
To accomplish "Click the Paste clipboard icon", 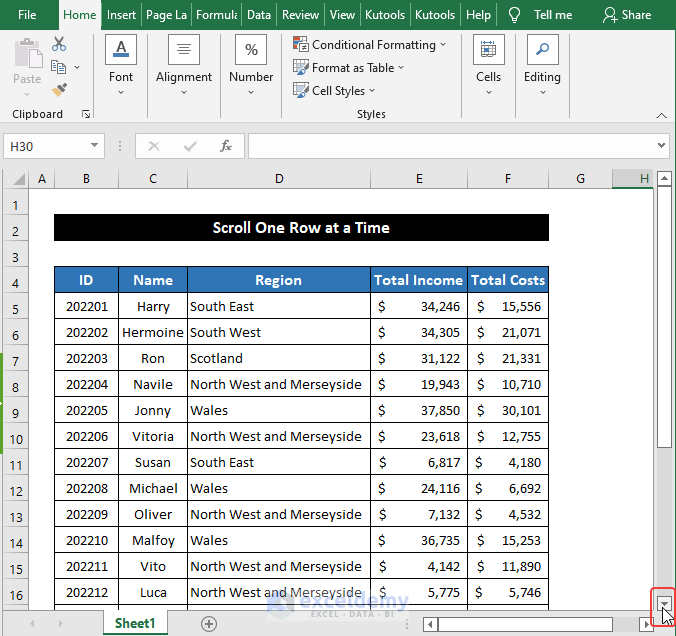I will (27, 55).
